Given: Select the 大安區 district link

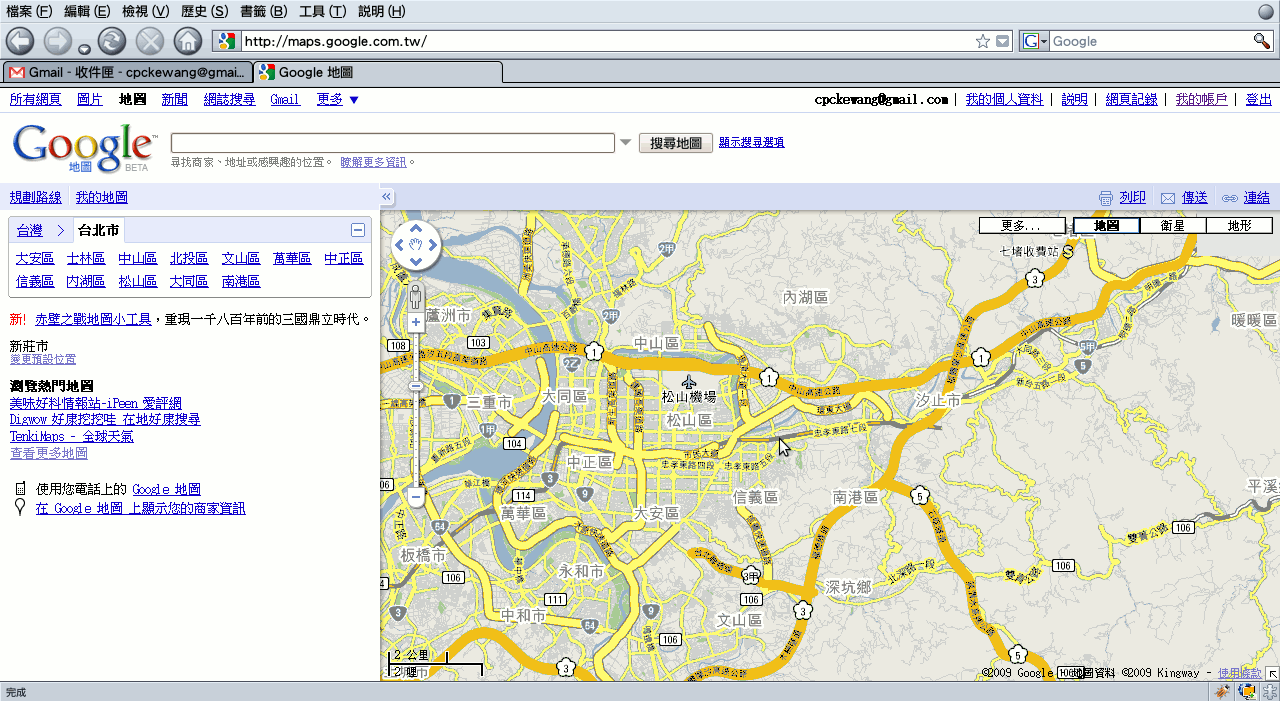Looking at the screenshot, I should pyautogui.click(x=35, y=258).
